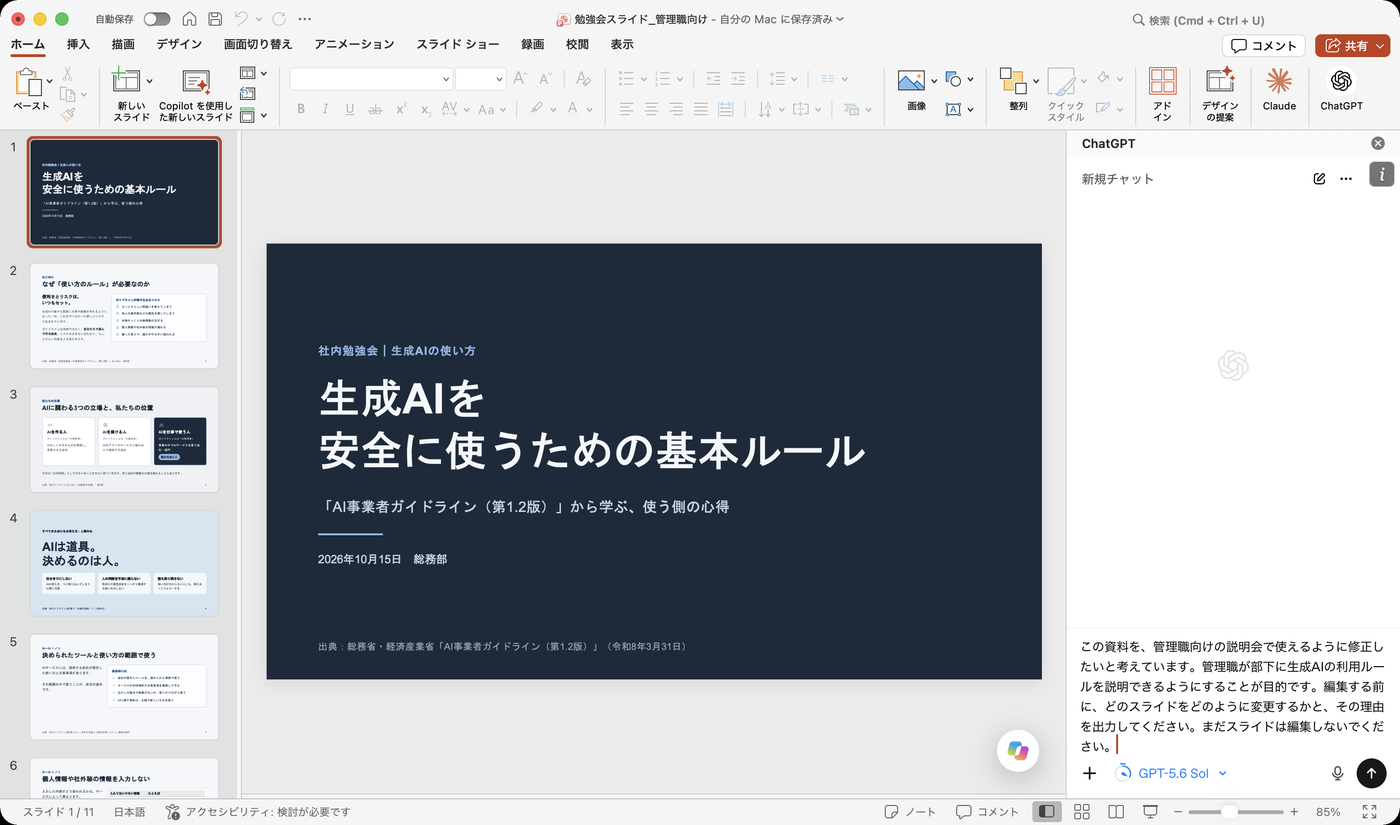This screenshot has width=1400, height=825.
Task: Toggle underline formatting
Action: pos(350,109)
